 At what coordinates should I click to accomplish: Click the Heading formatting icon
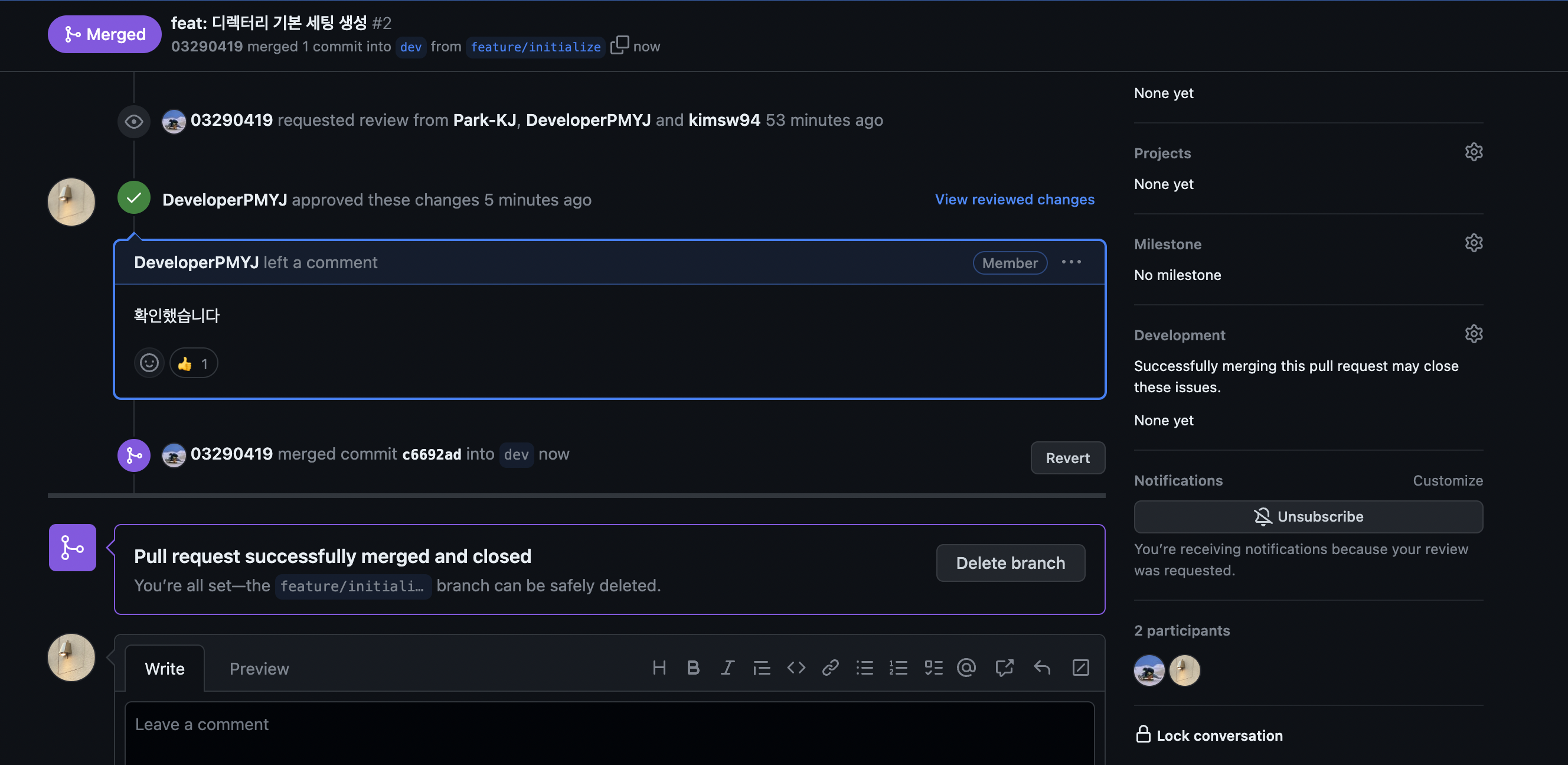659,668
